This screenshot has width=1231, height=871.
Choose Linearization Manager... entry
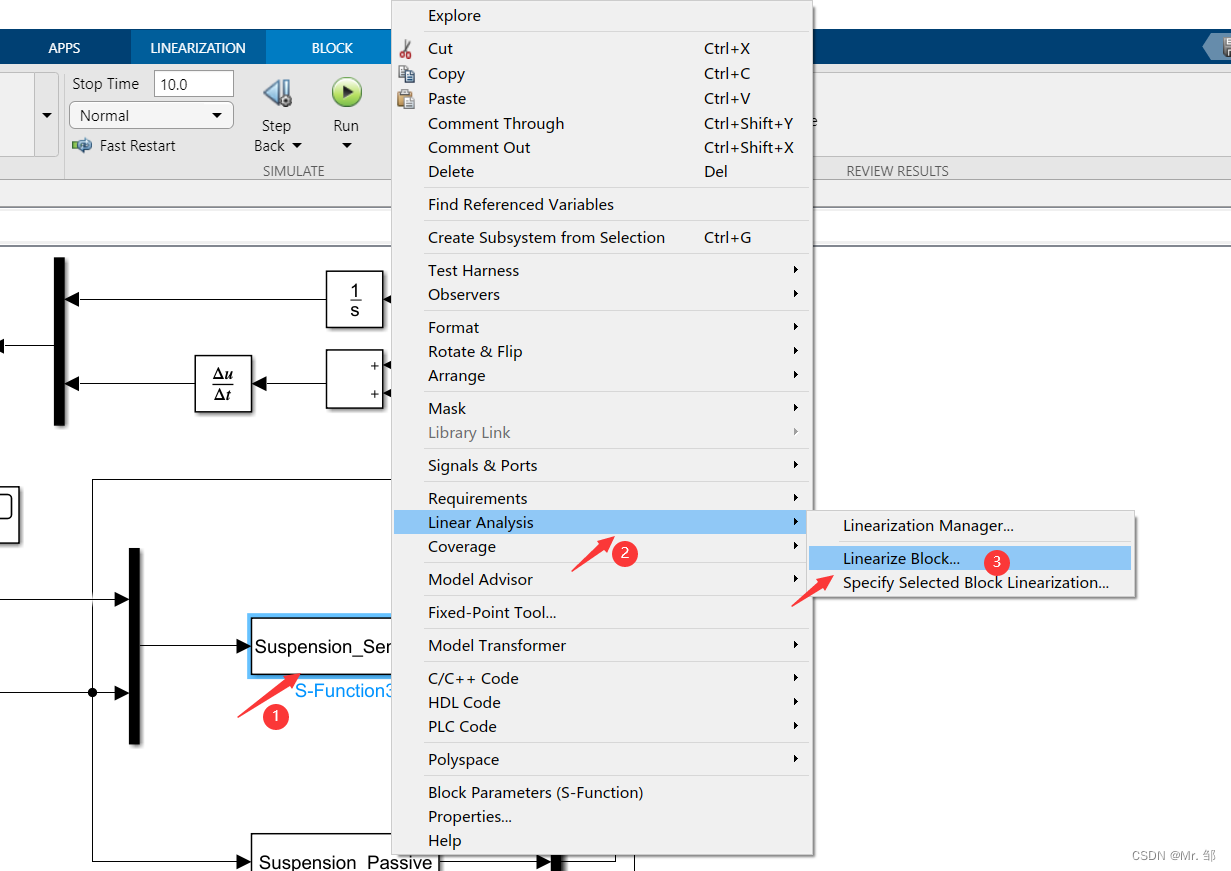click(x=970, y=525)
